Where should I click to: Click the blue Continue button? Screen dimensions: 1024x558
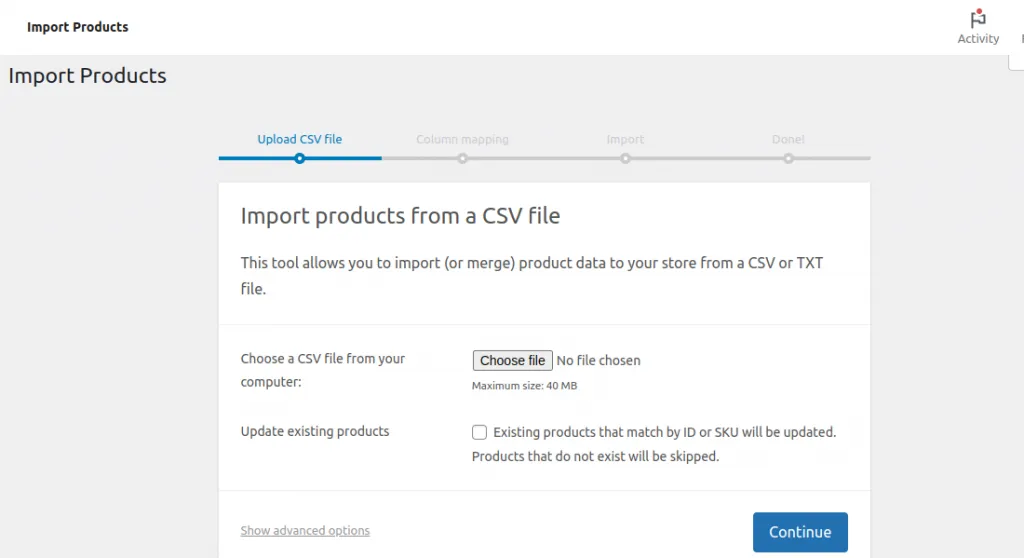(x=800, y=532)
